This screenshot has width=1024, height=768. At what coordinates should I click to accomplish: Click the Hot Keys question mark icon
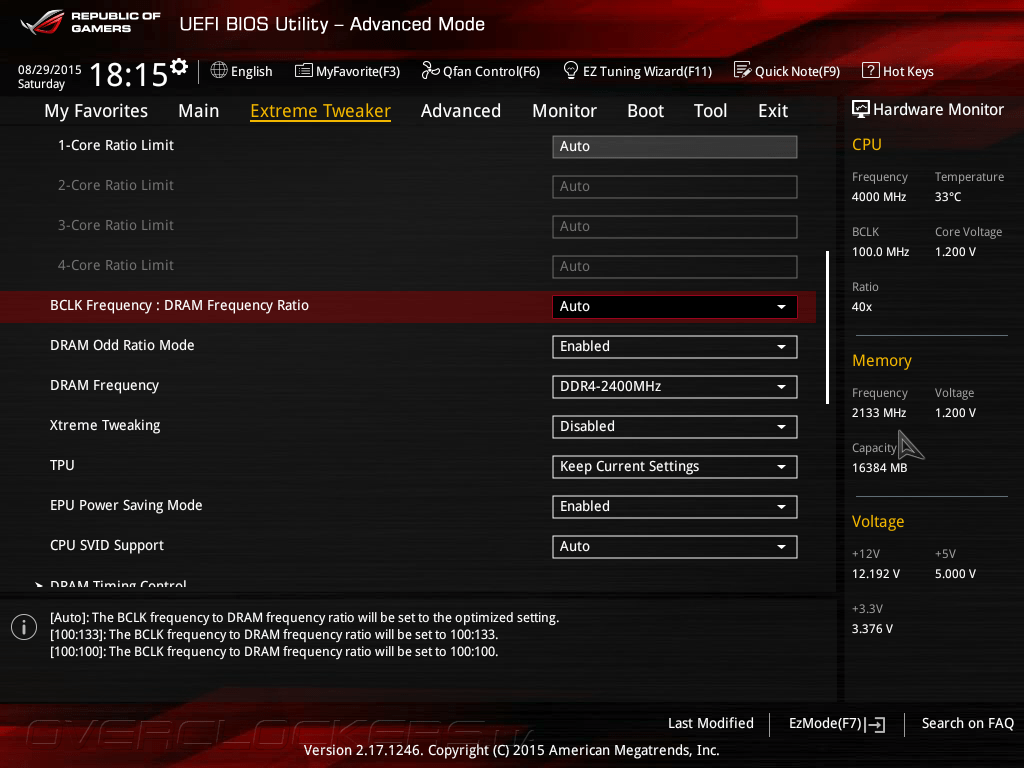tap(871, 71)
